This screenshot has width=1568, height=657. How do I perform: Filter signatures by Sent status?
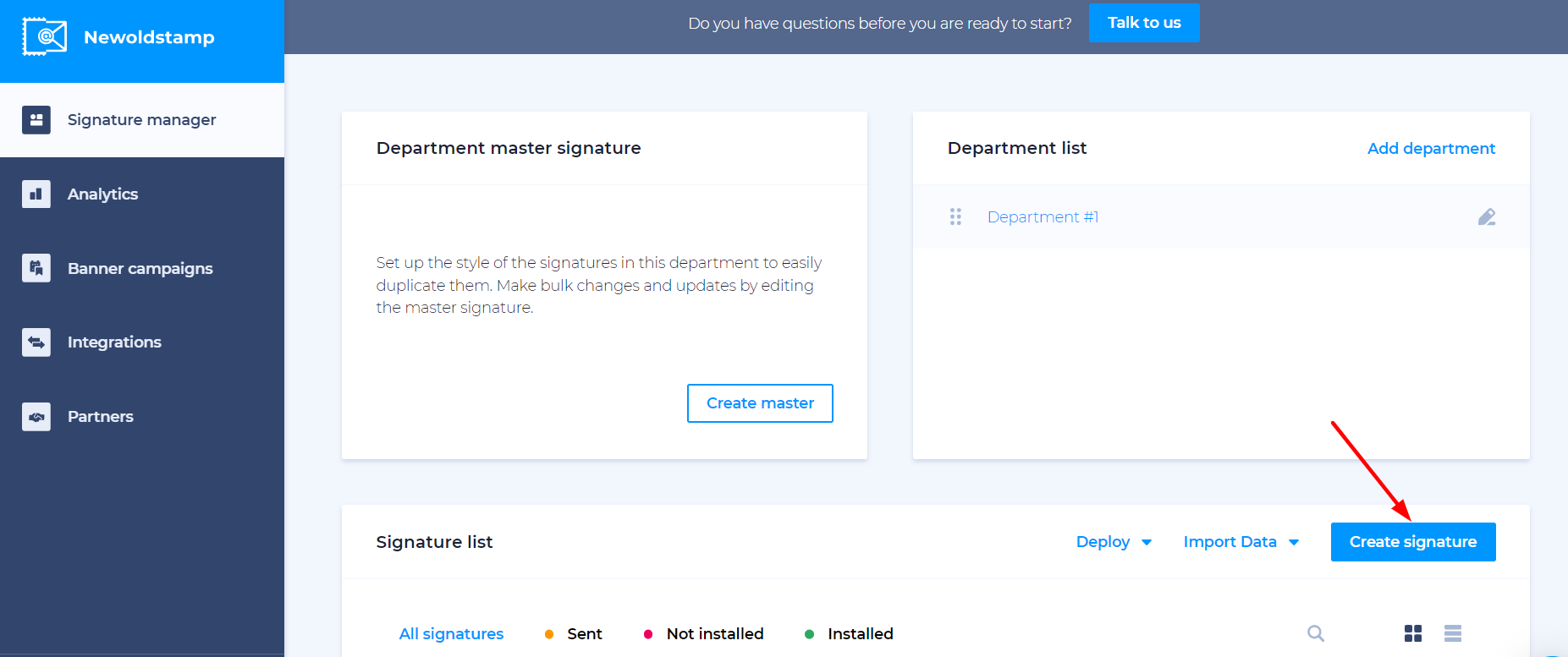coord(574,633)
